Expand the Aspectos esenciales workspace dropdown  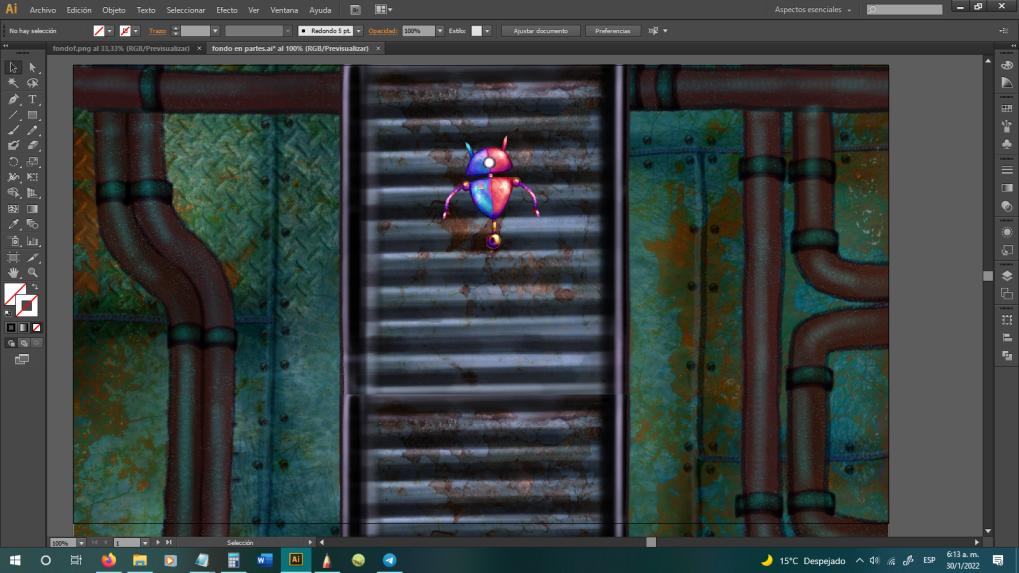tap(812, 10)
